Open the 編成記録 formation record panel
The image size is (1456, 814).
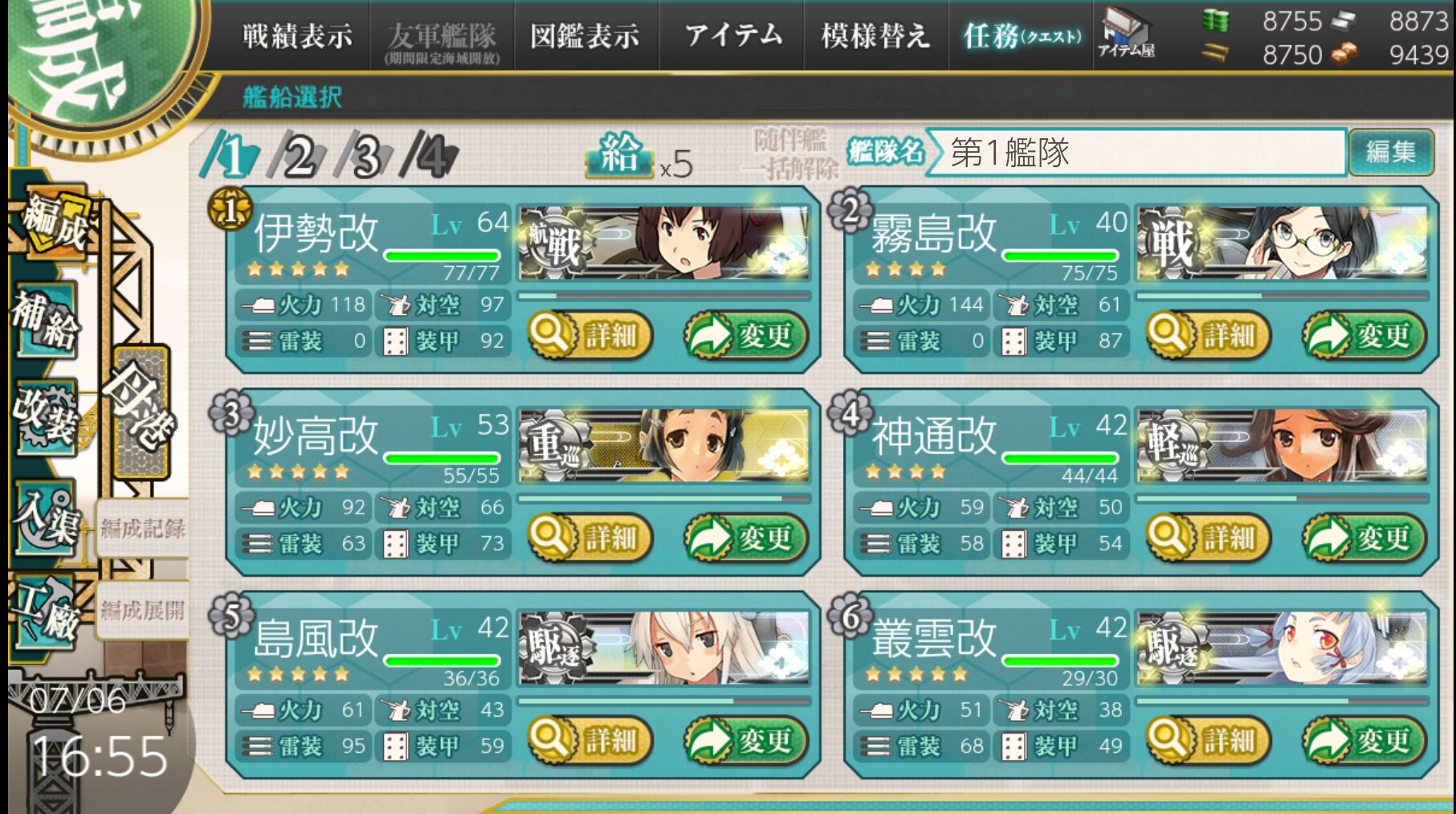[142, 528]
